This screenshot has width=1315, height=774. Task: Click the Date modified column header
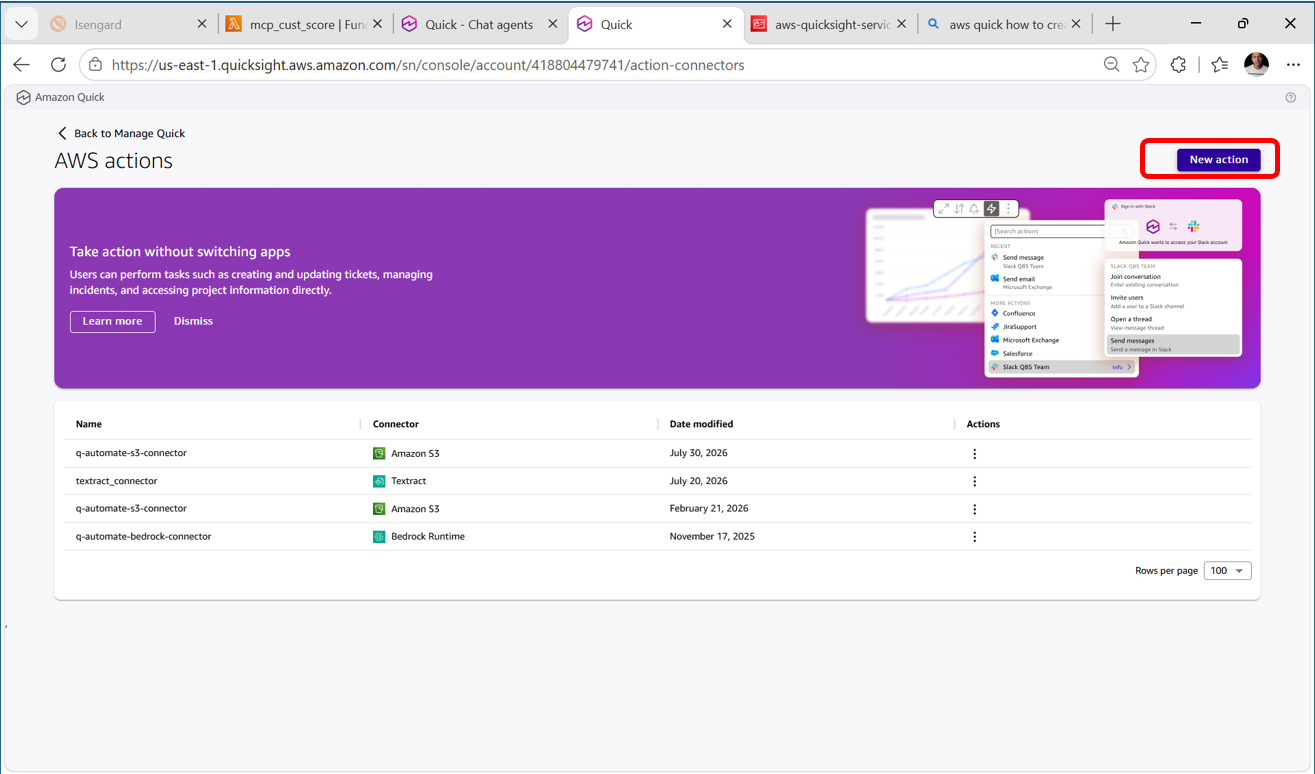pyautogui.click(x=701, y=424)
